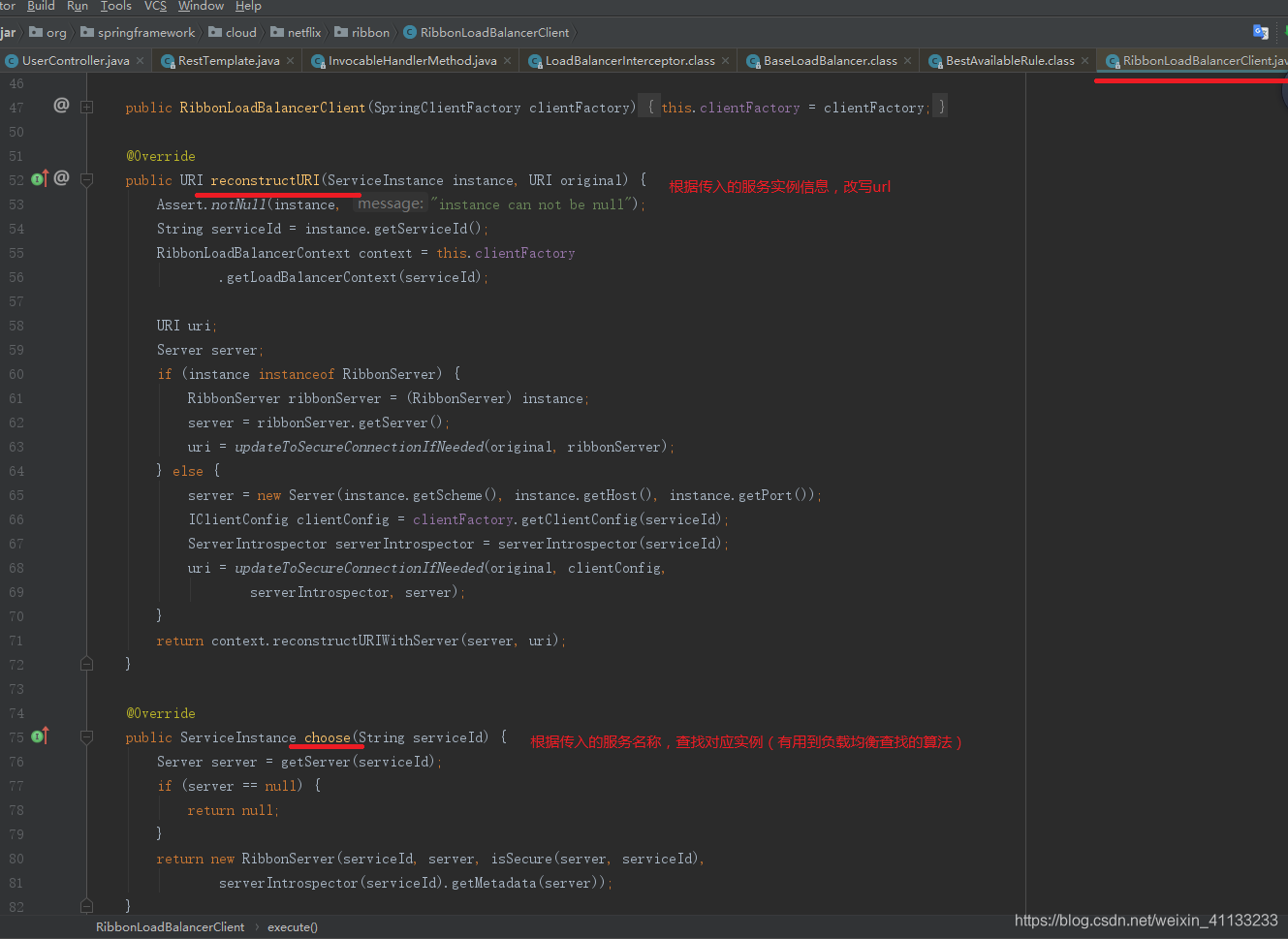The image size is (1288, 939).
Task: Expand the folded constructor at line 47
Action: coord(86,108)
